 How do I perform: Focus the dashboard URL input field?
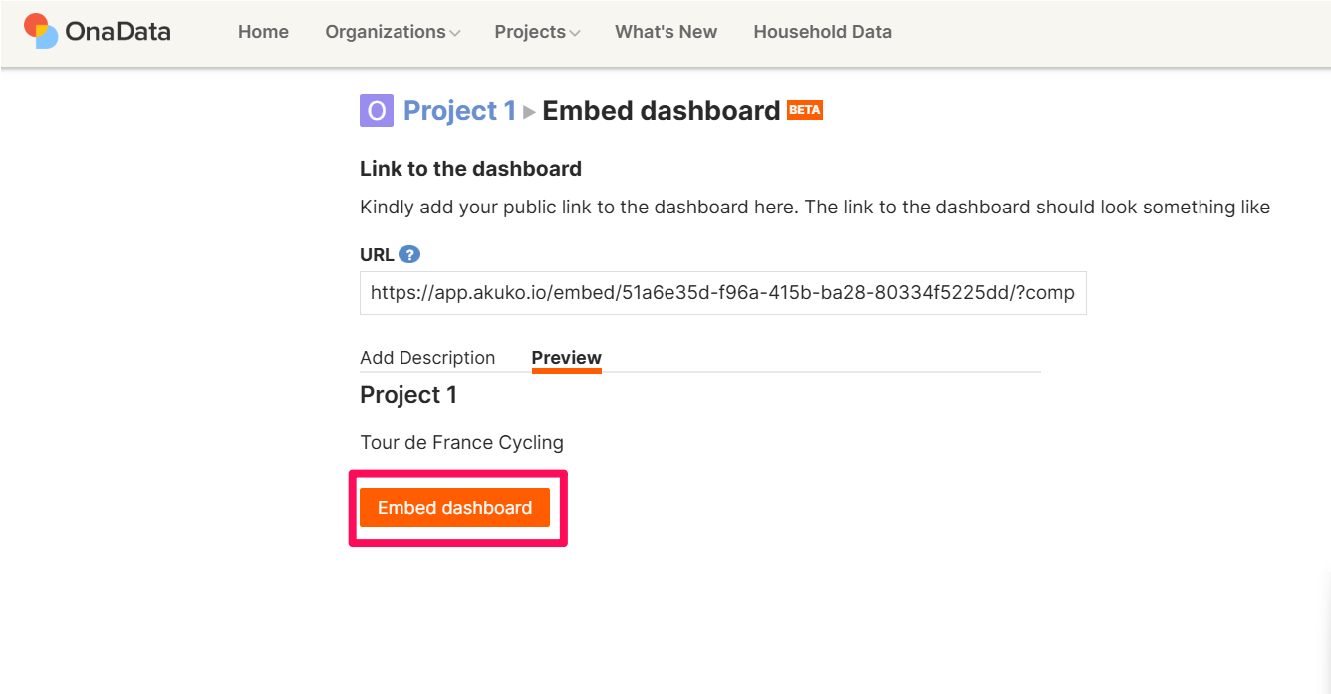coord(723,293)
